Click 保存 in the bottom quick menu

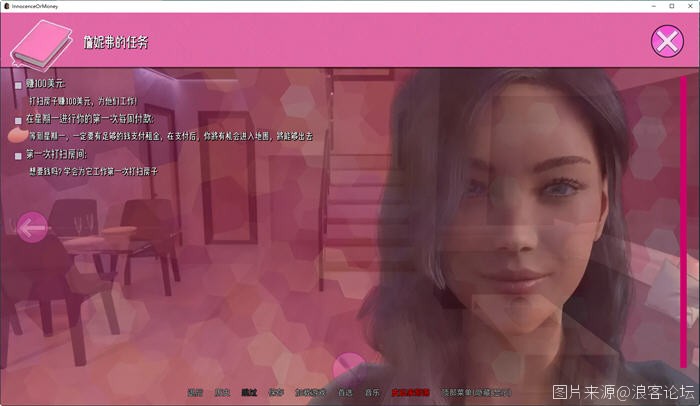coord(276,393)
